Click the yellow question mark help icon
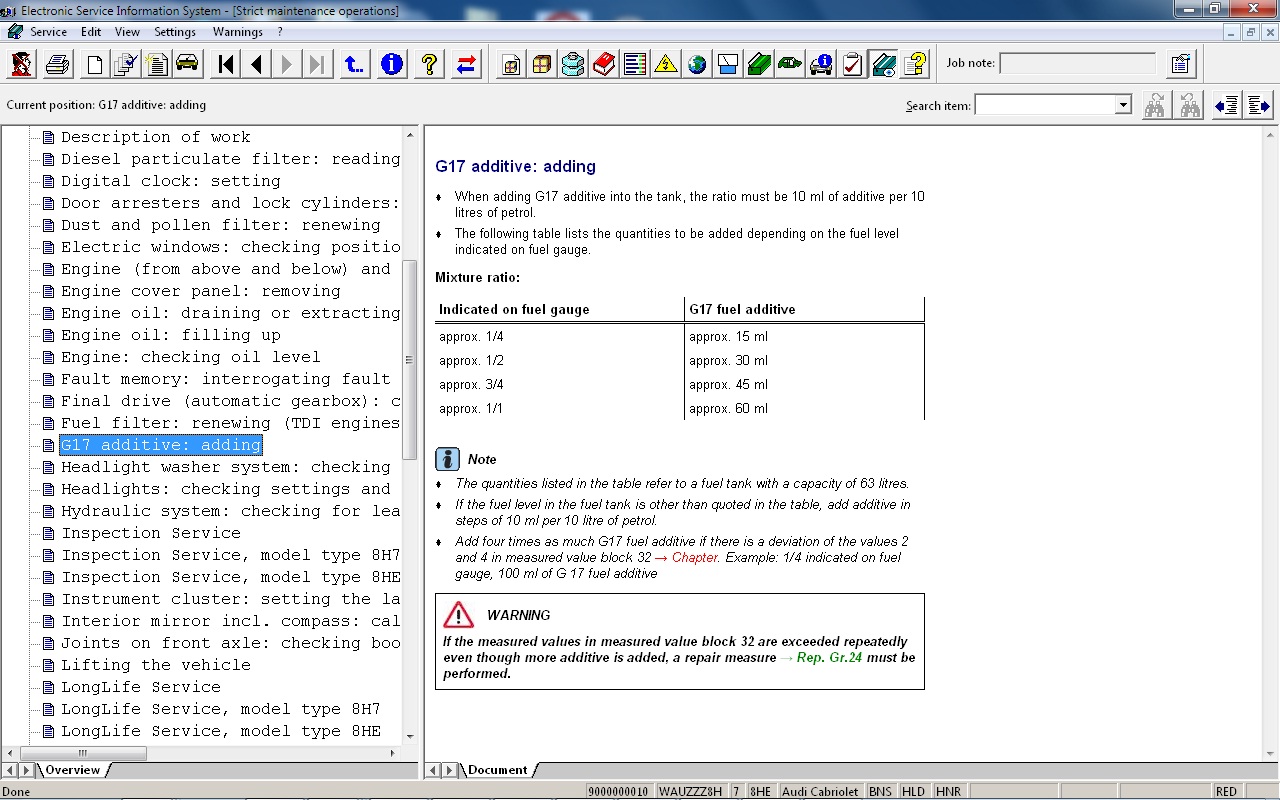 coord(429,65)
